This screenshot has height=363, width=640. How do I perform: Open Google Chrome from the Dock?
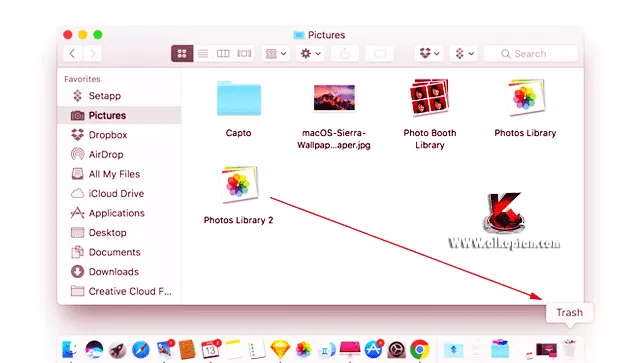click(x=420, y=350)
